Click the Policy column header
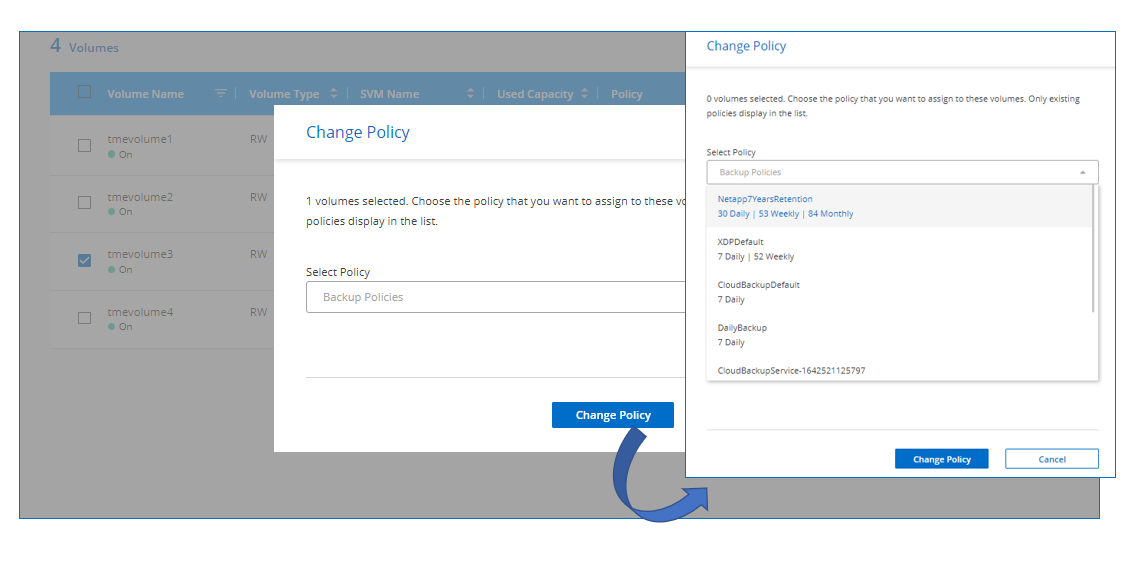The width and height of the screenshot is (1144, 570). 627,94
